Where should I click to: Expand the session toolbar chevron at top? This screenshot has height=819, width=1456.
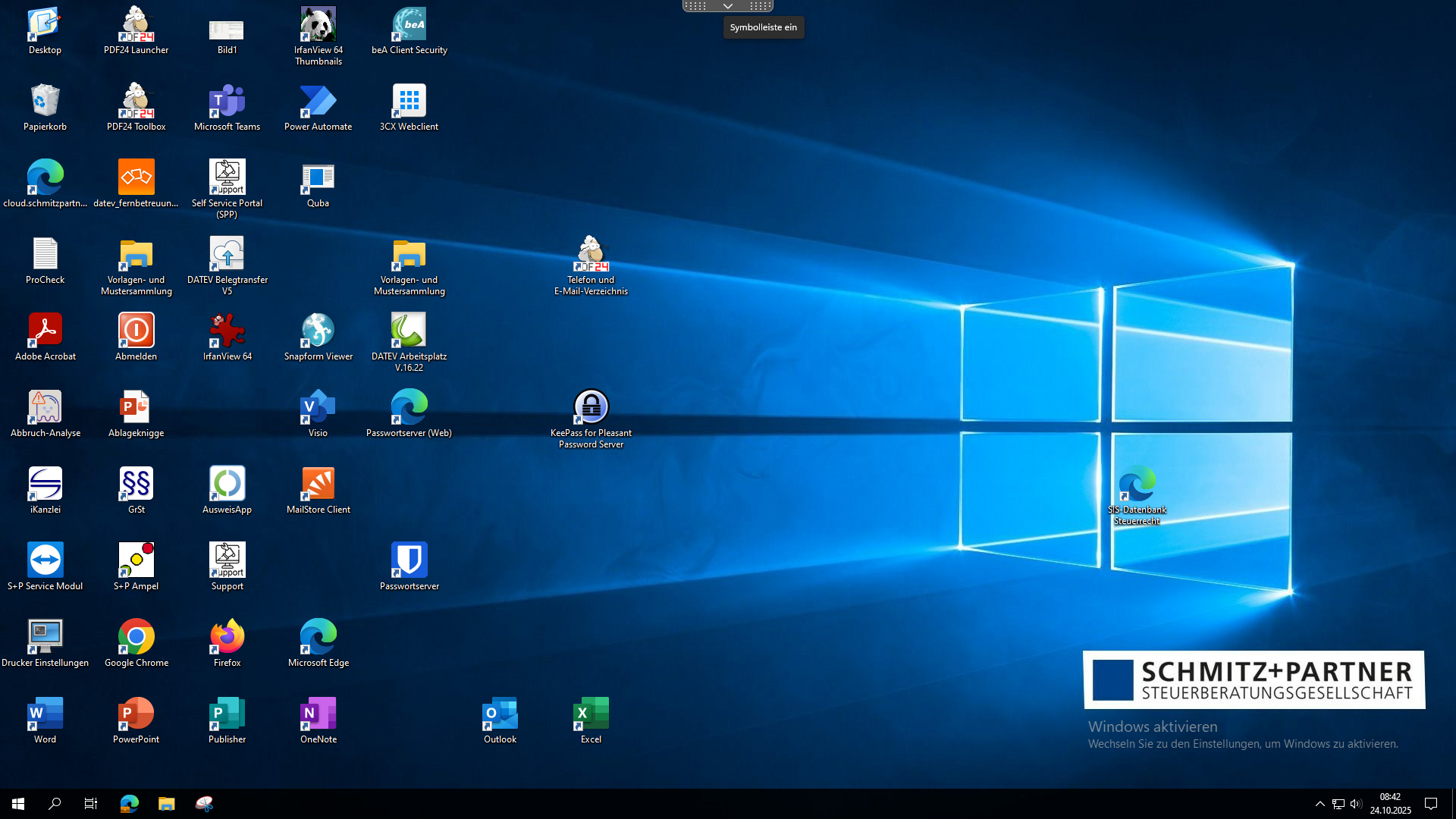[727, 6]
